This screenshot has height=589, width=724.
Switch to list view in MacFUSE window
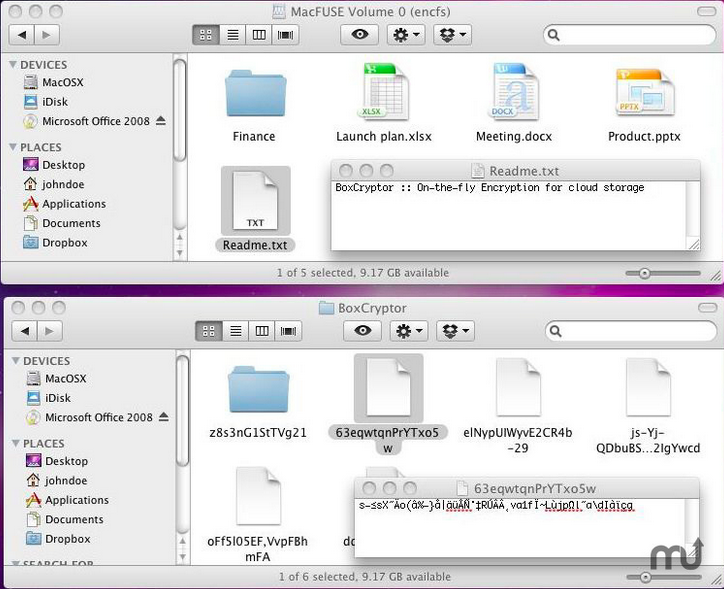tap(233, 35)
